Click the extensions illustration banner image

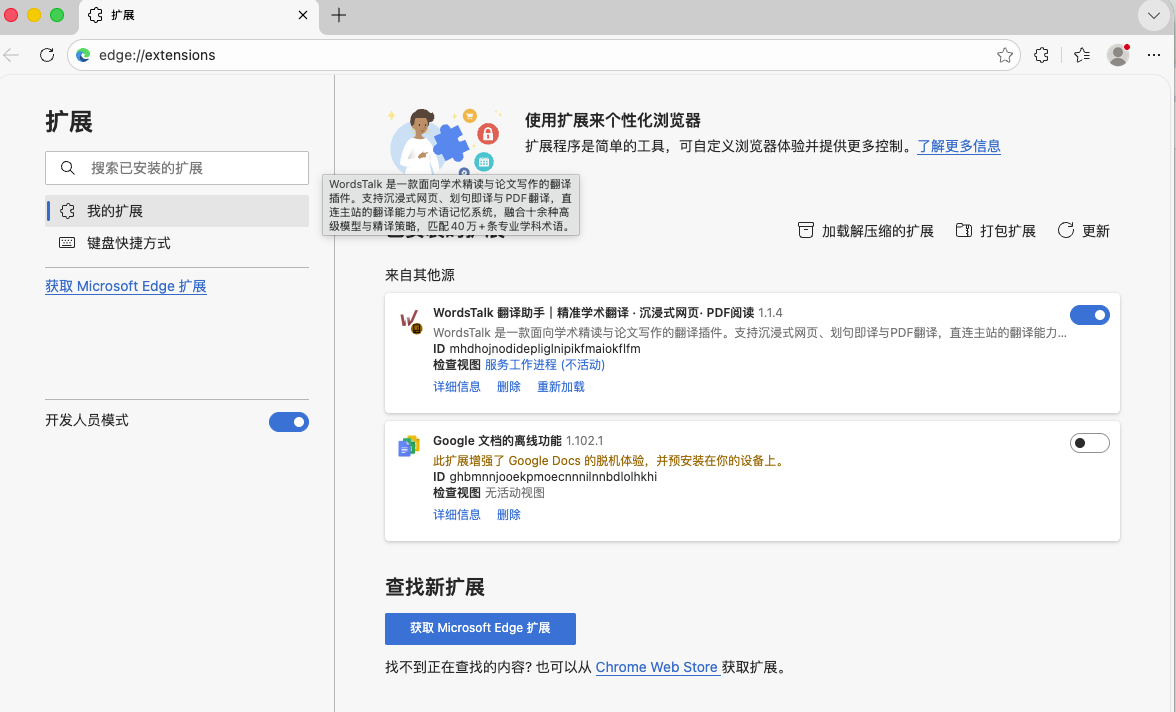(x=443, y=141)
